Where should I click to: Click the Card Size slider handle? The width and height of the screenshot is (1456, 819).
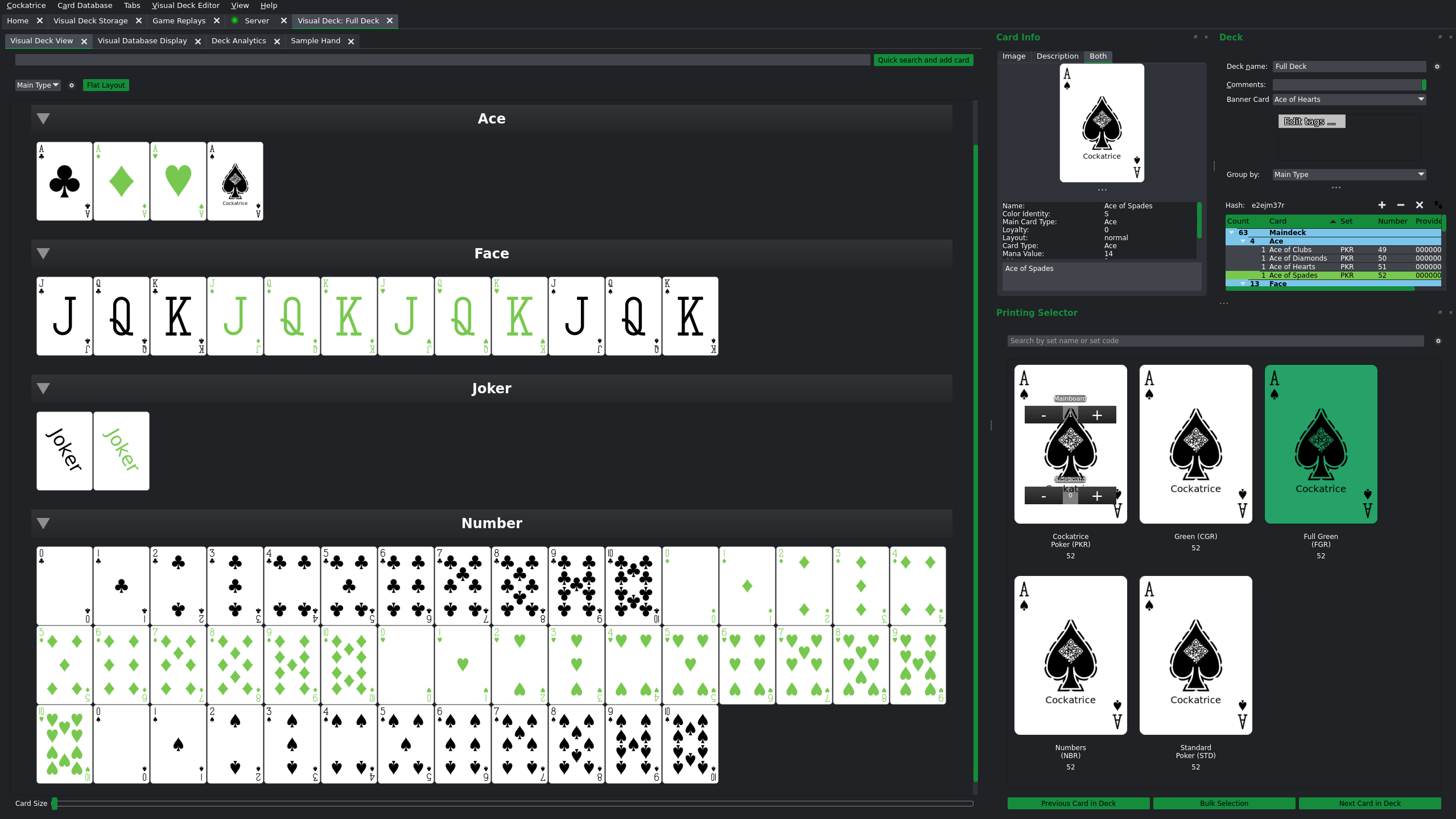(55, 803)
